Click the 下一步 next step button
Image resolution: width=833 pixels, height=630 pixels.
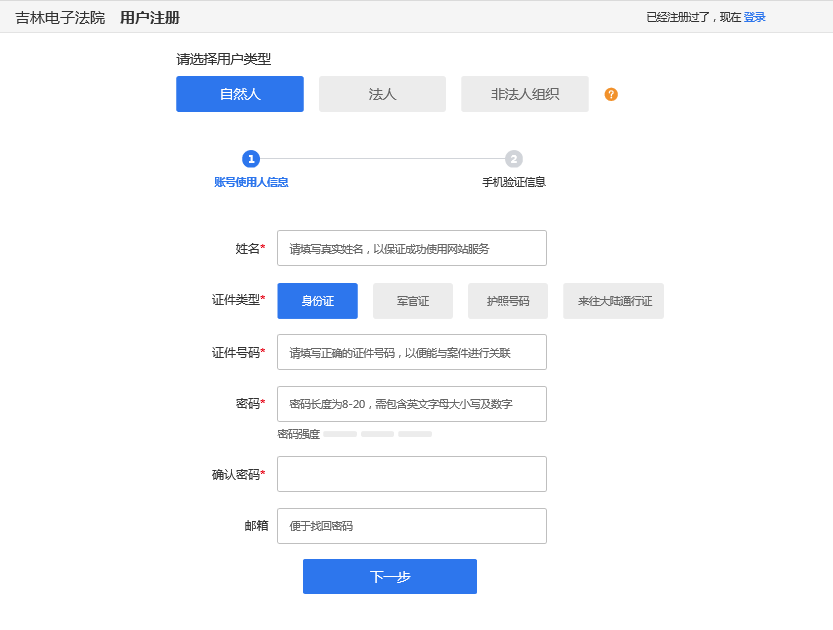coord(390,576)
